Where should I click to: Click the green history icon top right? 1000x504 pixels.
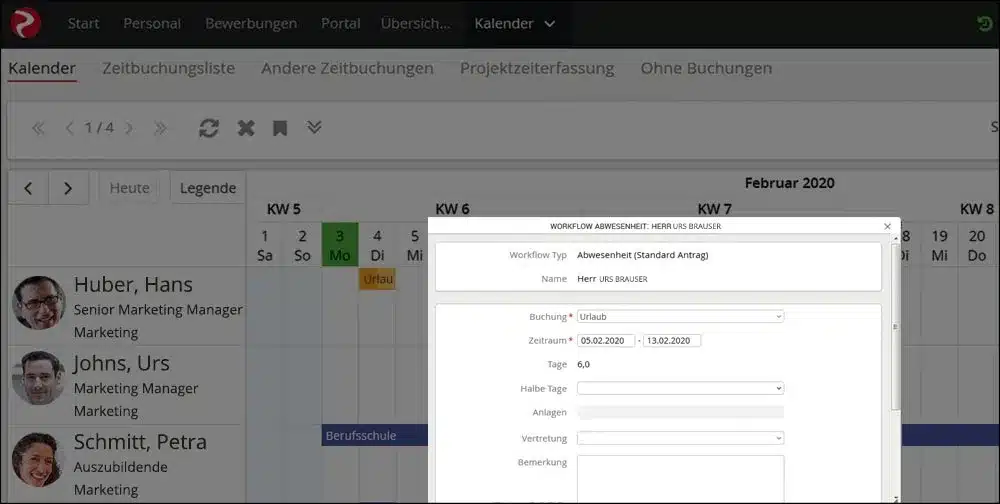point(985,23)
